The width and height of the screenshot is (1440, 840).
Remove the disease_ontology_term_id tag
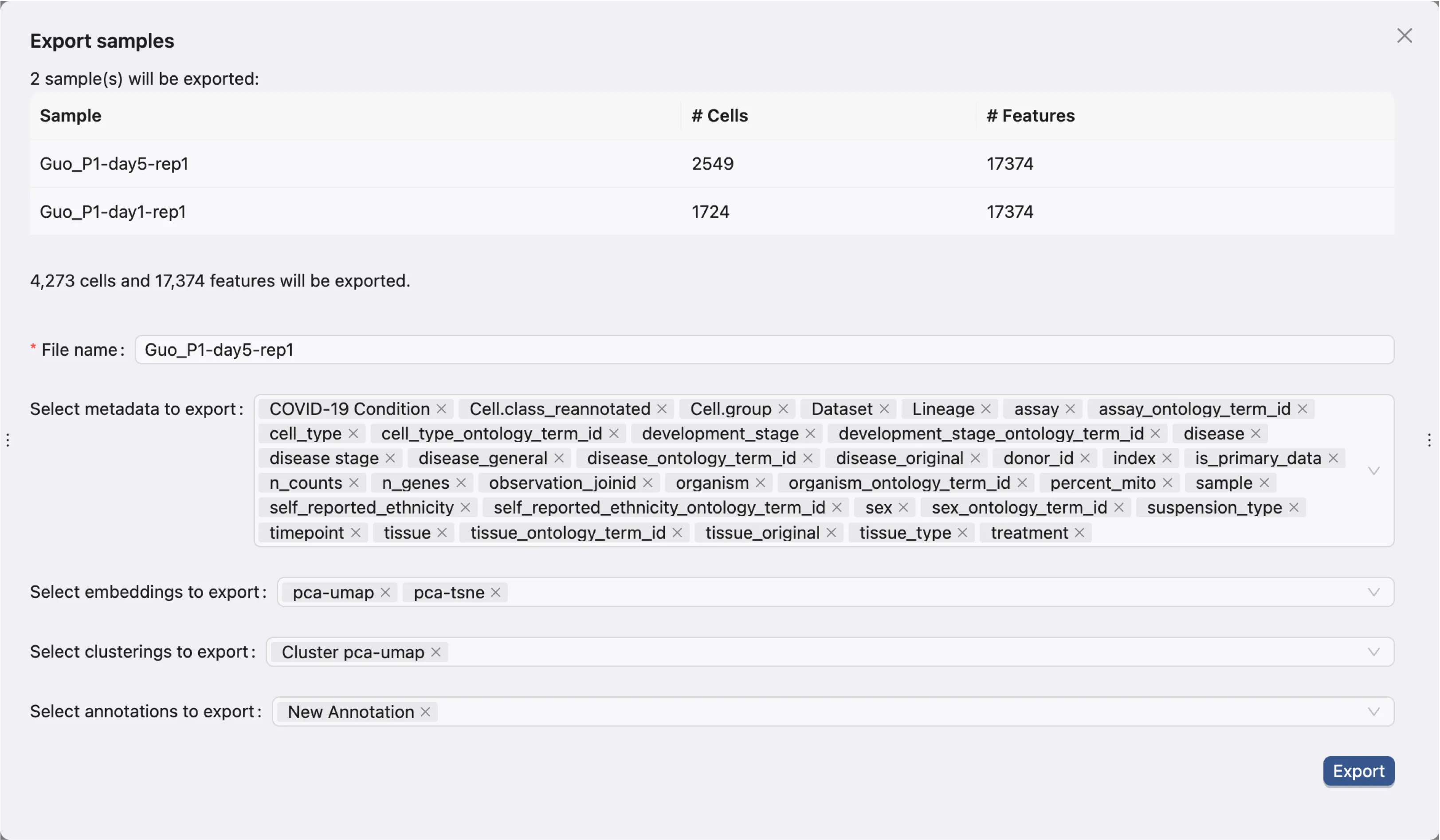pos(808,458)
